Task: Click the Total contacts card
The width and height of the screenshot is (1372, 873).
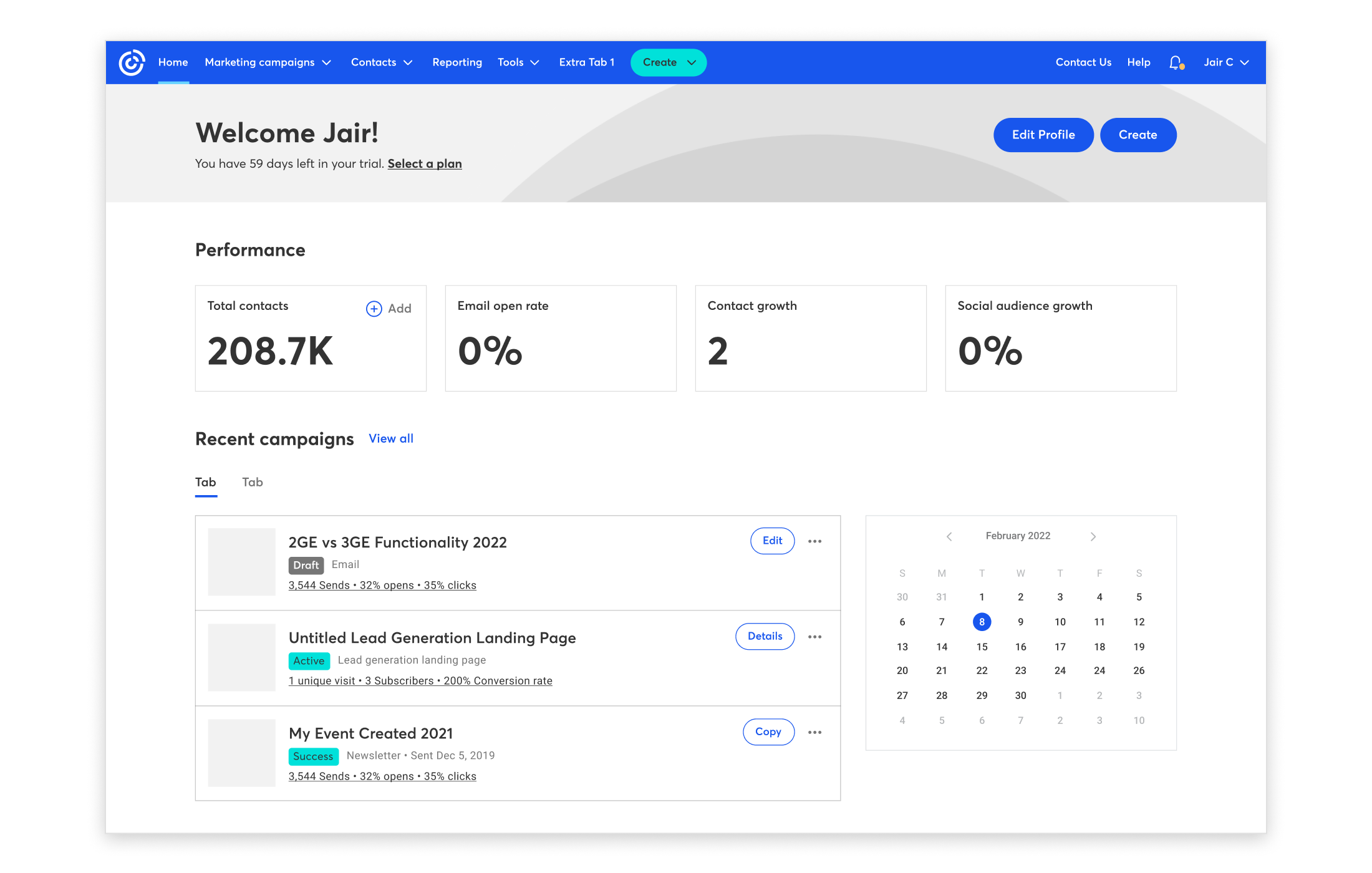Action: click(311, 339)
